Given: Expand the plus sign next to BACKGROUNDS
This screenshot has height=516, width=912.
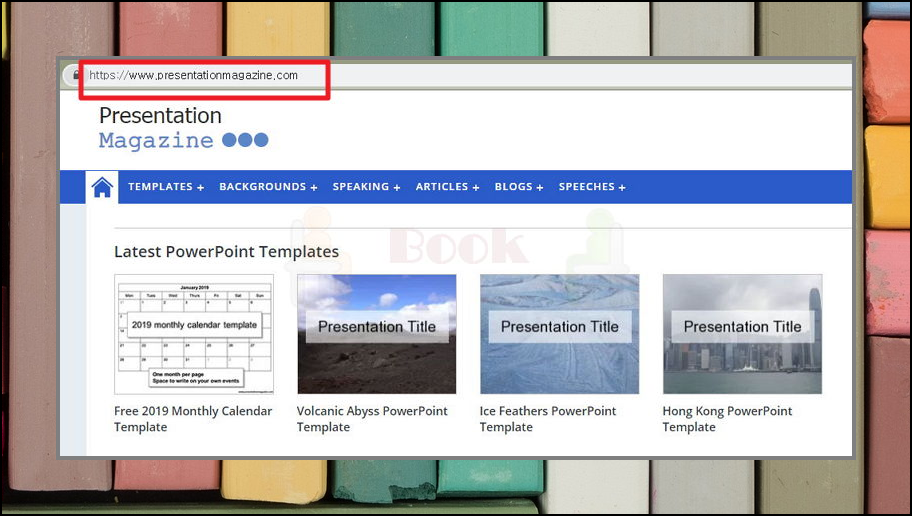Looking at the screenshot, I should [314, 188].
